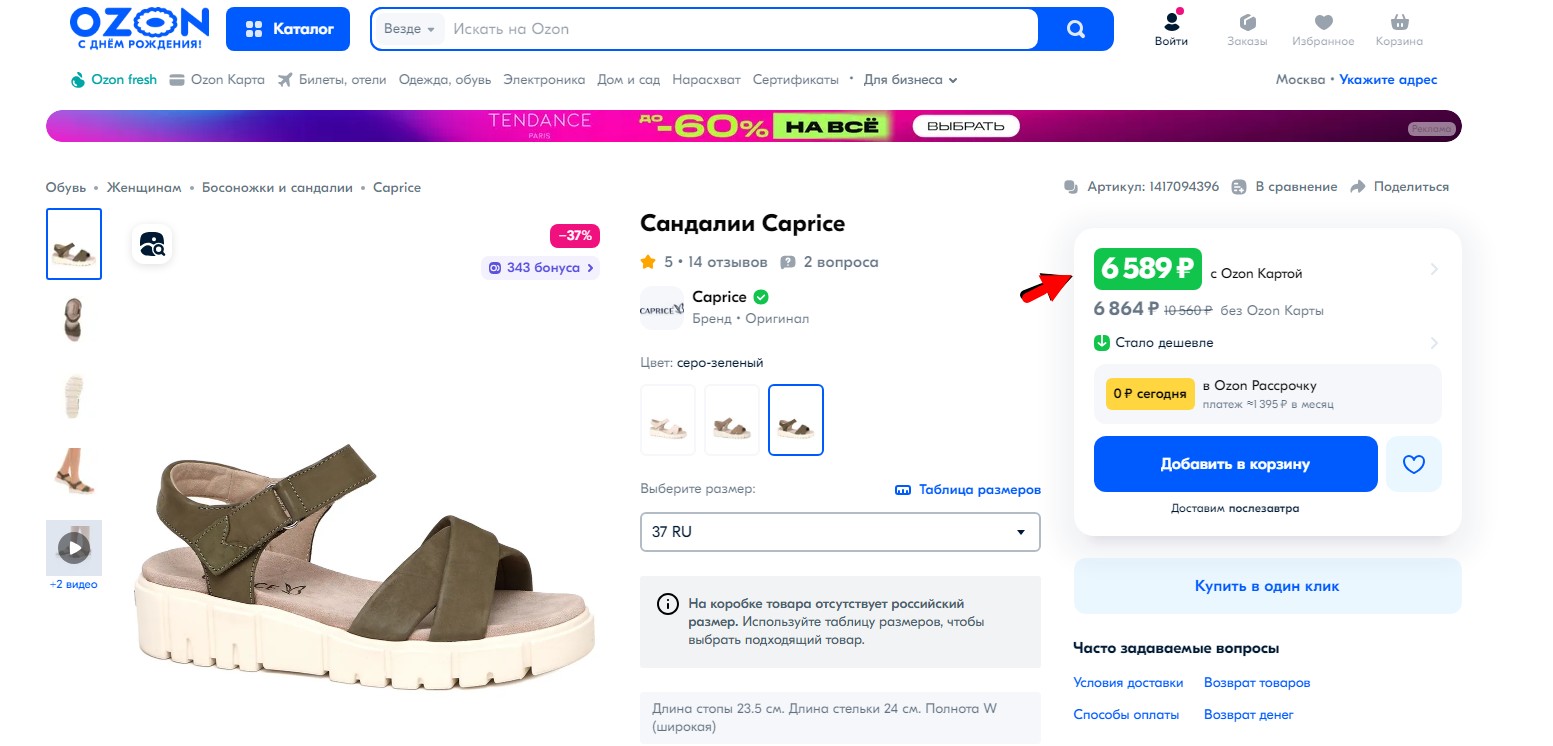Click Добавить в корзину button
The image size is (1553, 746).
pyautogui.click(x=1235, y=464)
